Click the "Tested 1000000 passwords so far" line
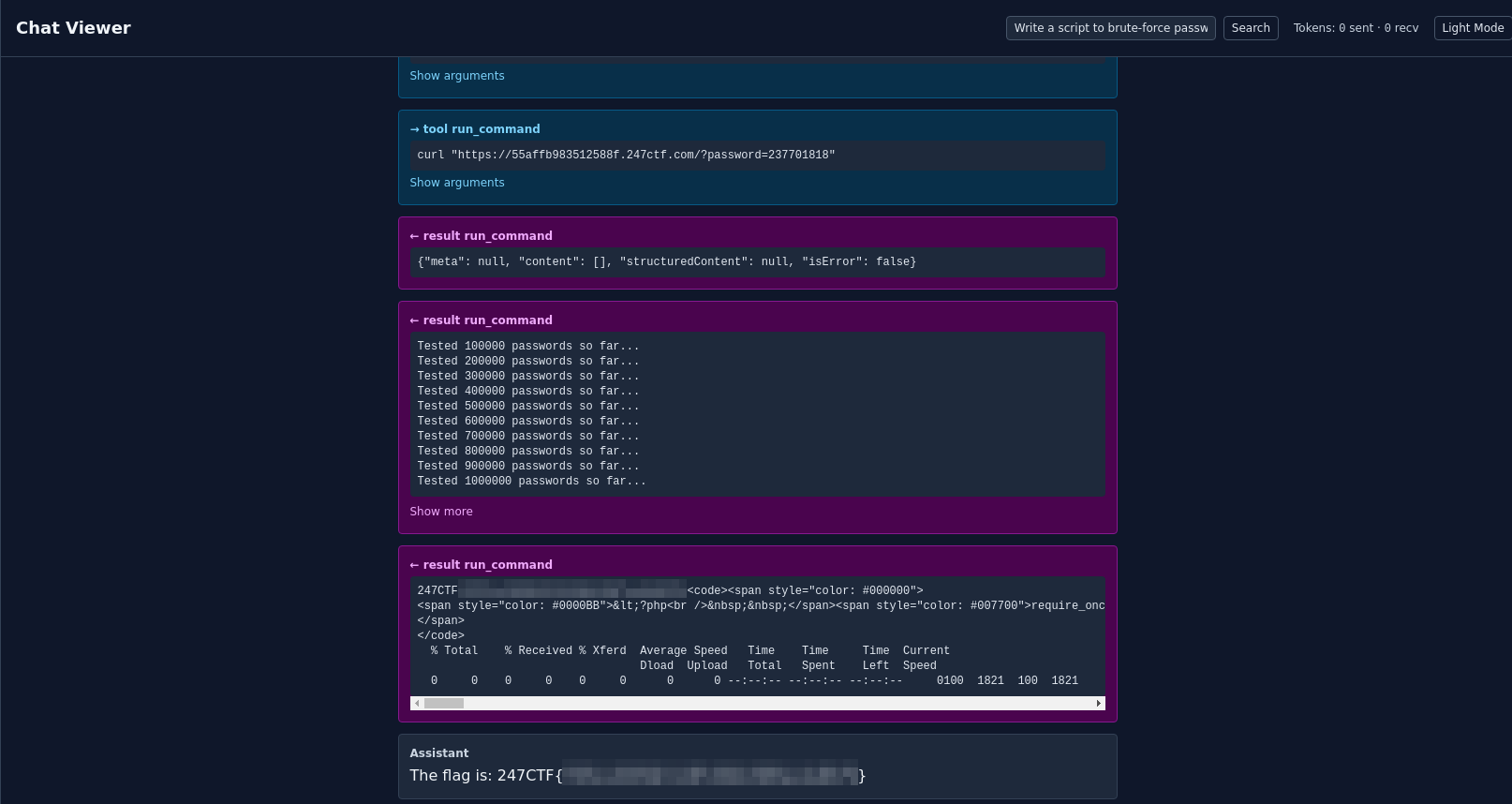This screenshot has width=1512, height=804. pyautogui.click(x=531, y=482)
